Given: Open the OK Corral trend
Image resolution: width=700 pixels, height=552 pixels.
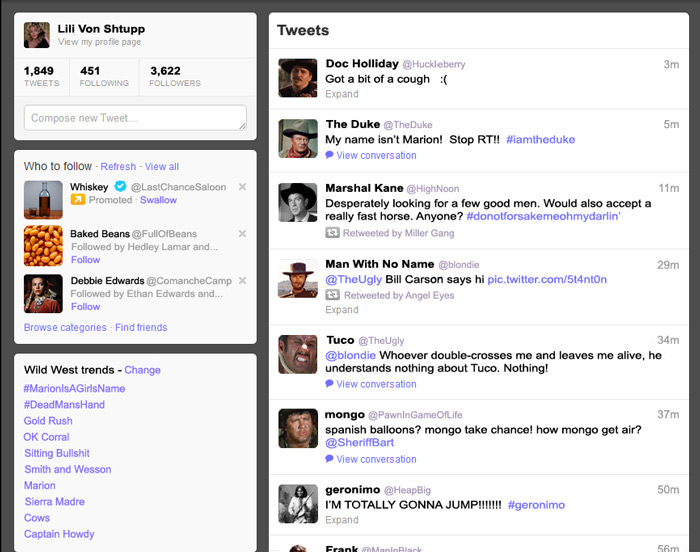Looking at the screenshot, I should coord(46,437).
